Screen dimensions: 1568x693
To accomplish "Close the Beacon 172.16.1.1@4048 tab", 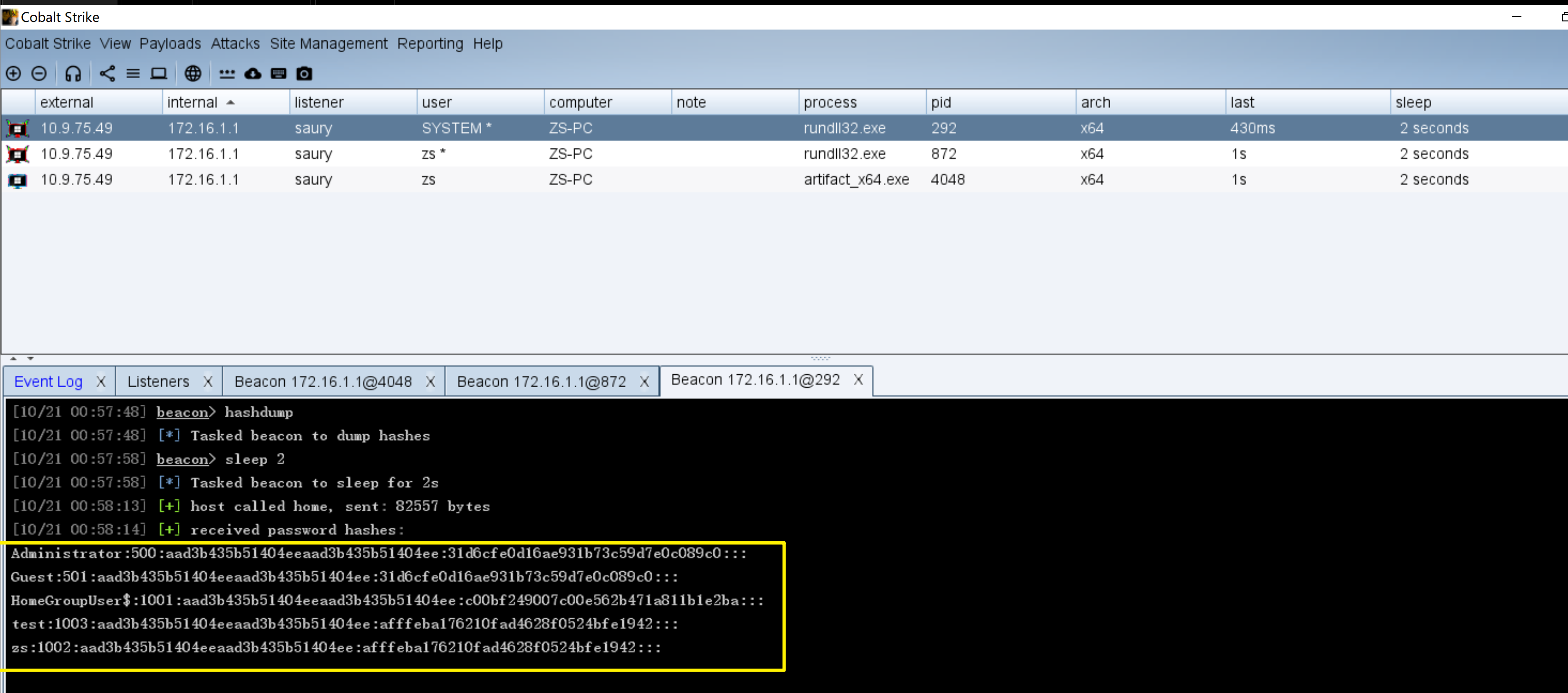I will (430, 382).
